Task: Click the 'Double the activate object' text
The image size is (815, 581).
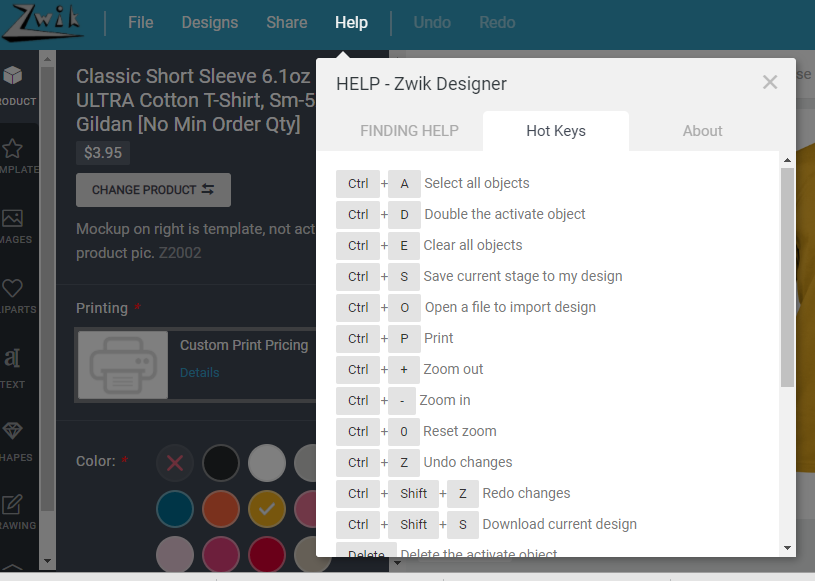Action: (x=505, y=214)
